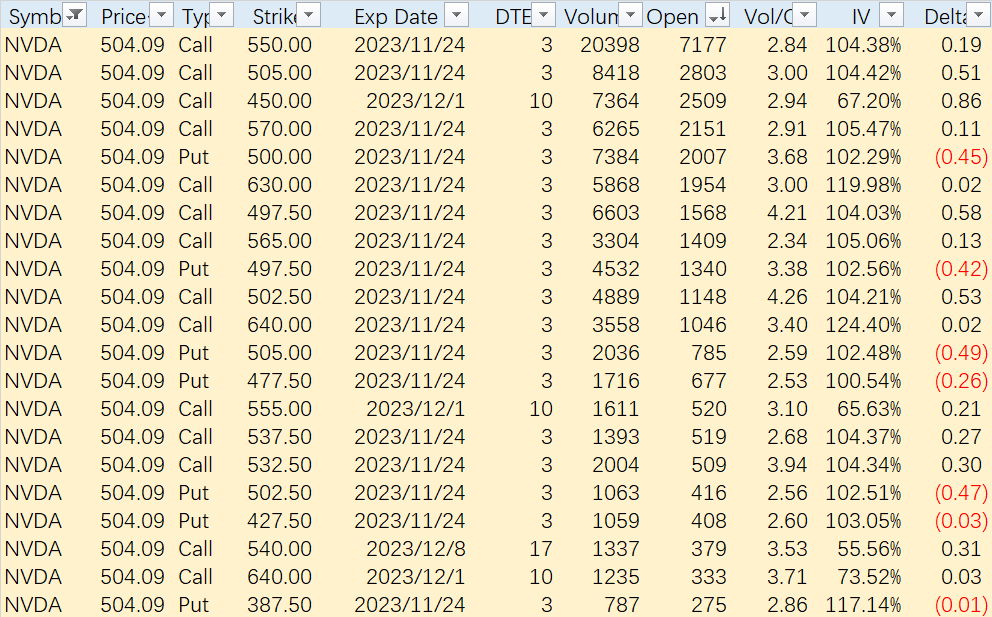
Task: Select IV cell 73.52%
Action: tap(869, 576)
